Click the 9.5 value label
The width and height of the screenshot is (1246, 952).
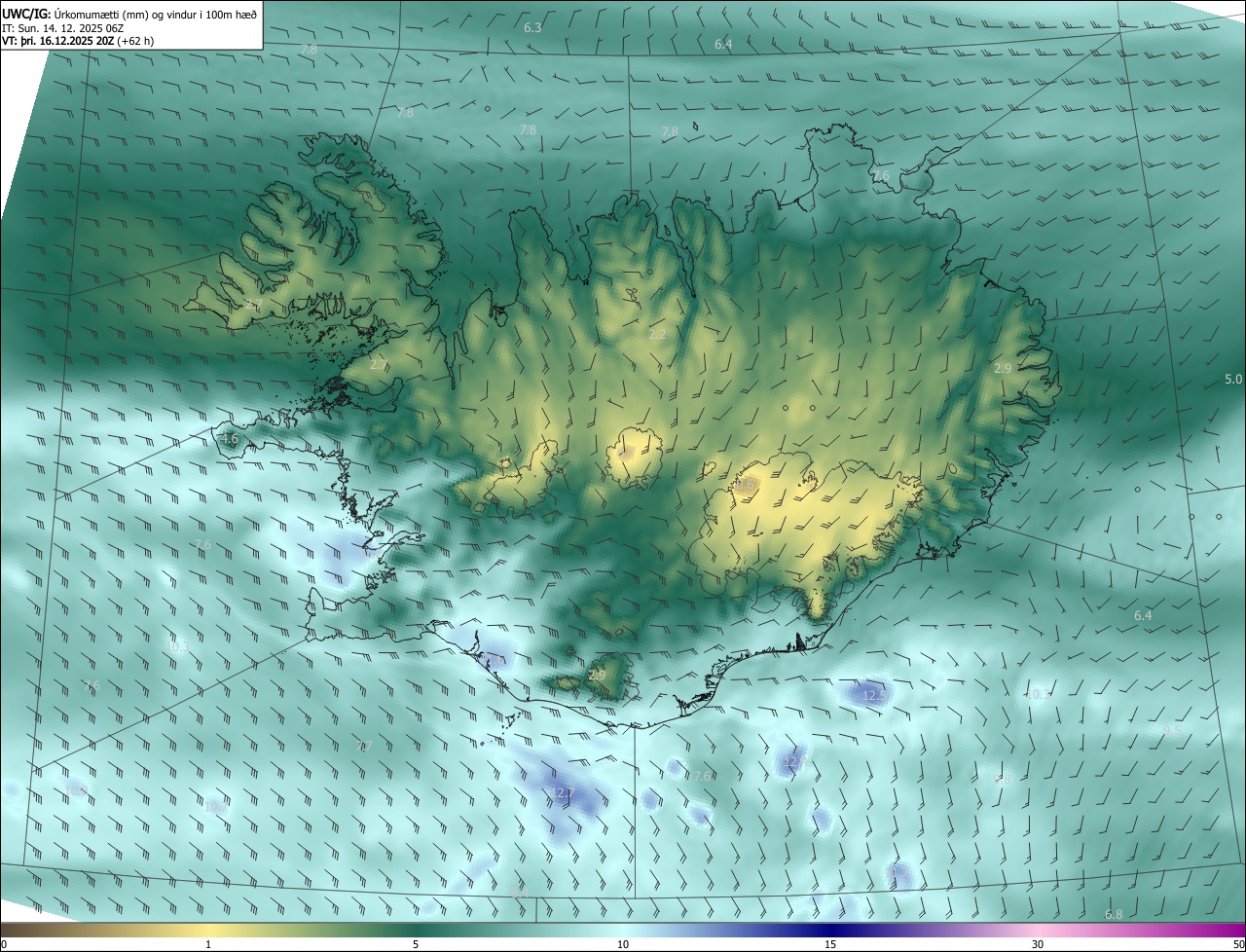[x=1172, y=730]
